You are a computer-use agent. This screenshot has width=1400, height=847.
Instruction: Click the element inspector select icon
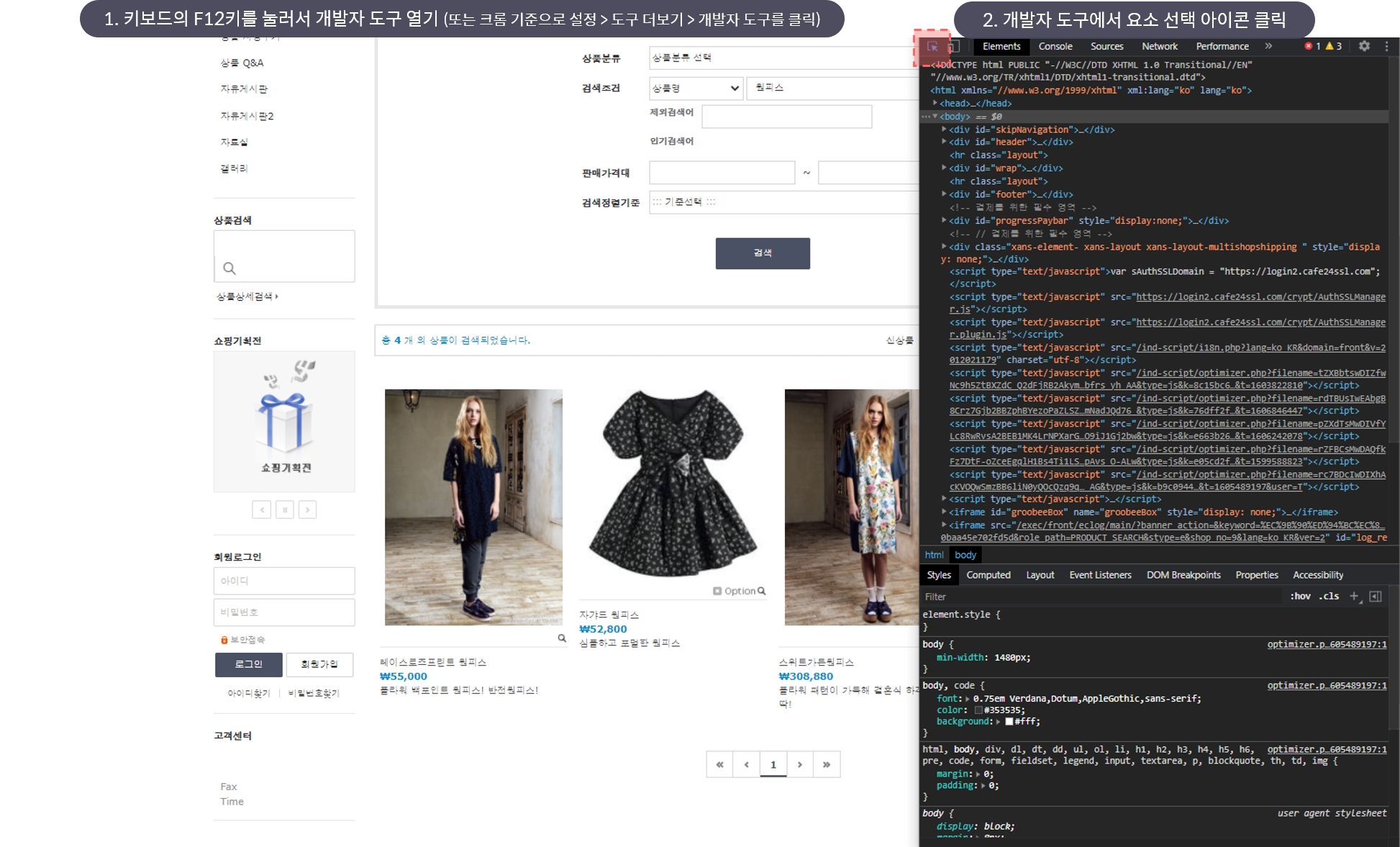coord(932,47)
